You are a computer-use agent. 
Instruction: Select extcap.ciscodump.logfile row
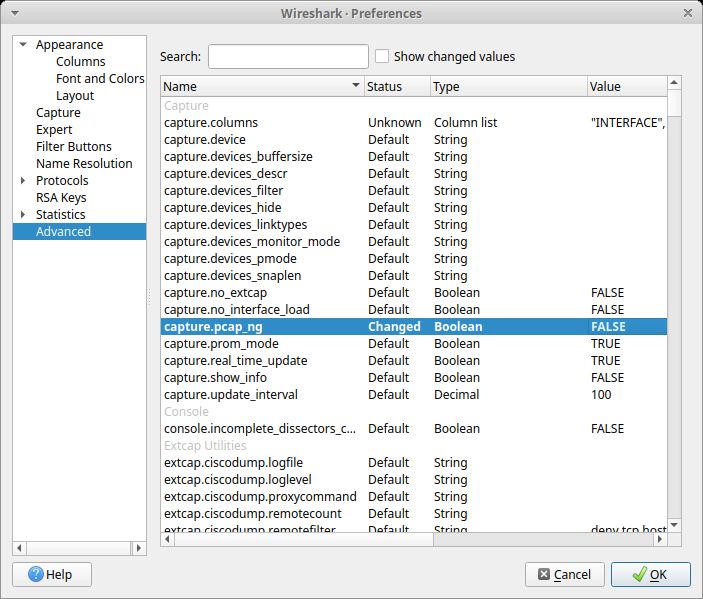tap(414, 463)
